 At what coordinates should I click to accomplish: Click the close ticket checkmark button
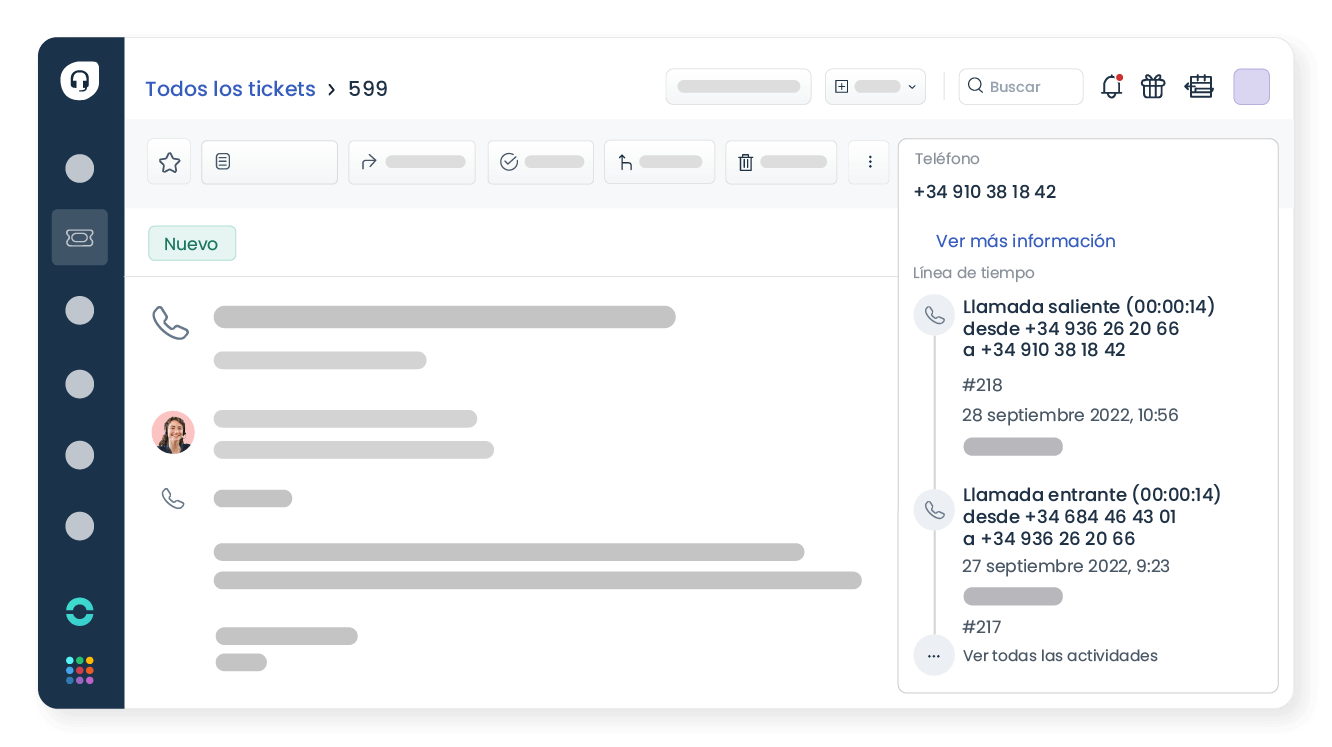pyautogui.click(x=540, y=162)
